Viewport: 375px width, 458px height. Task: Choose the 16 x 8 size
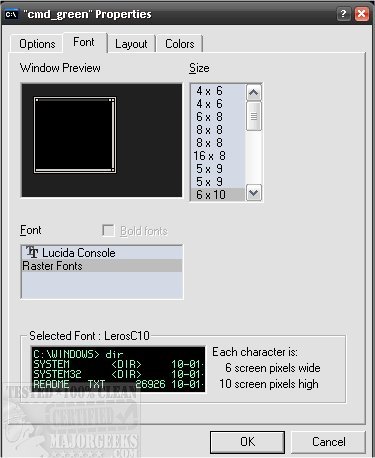(218, 156)
